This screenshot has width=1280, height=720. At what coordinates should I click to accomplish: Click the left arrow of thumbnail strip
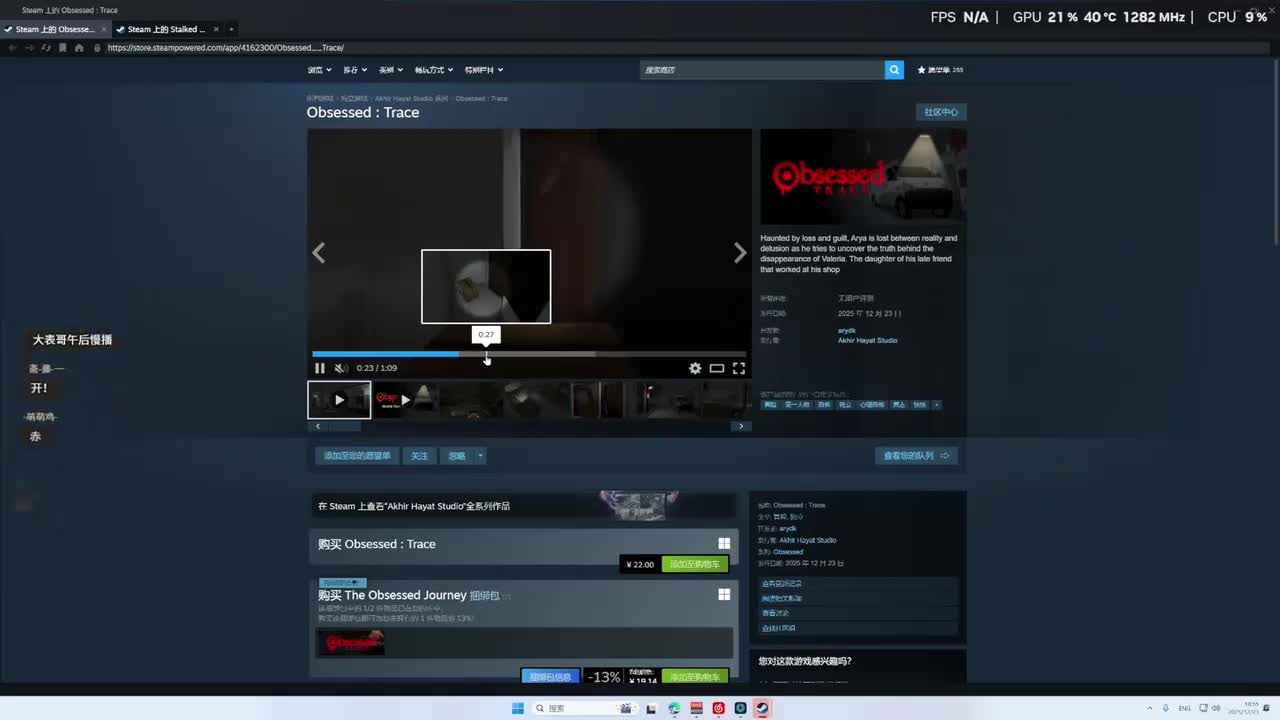(318, 426)
